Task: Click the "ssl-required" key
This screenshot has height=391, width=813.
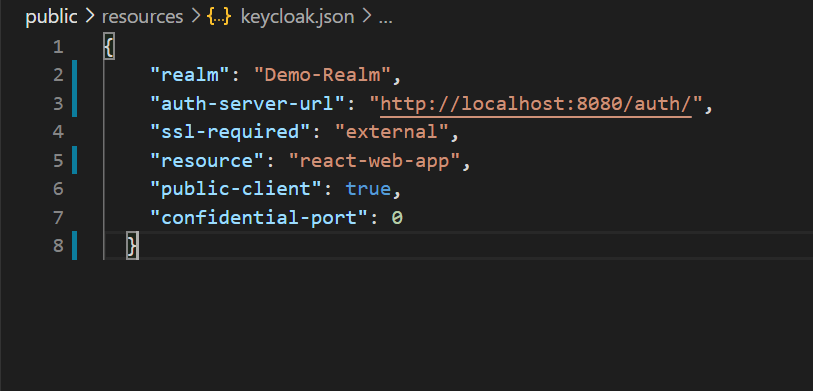Action: 231,132
